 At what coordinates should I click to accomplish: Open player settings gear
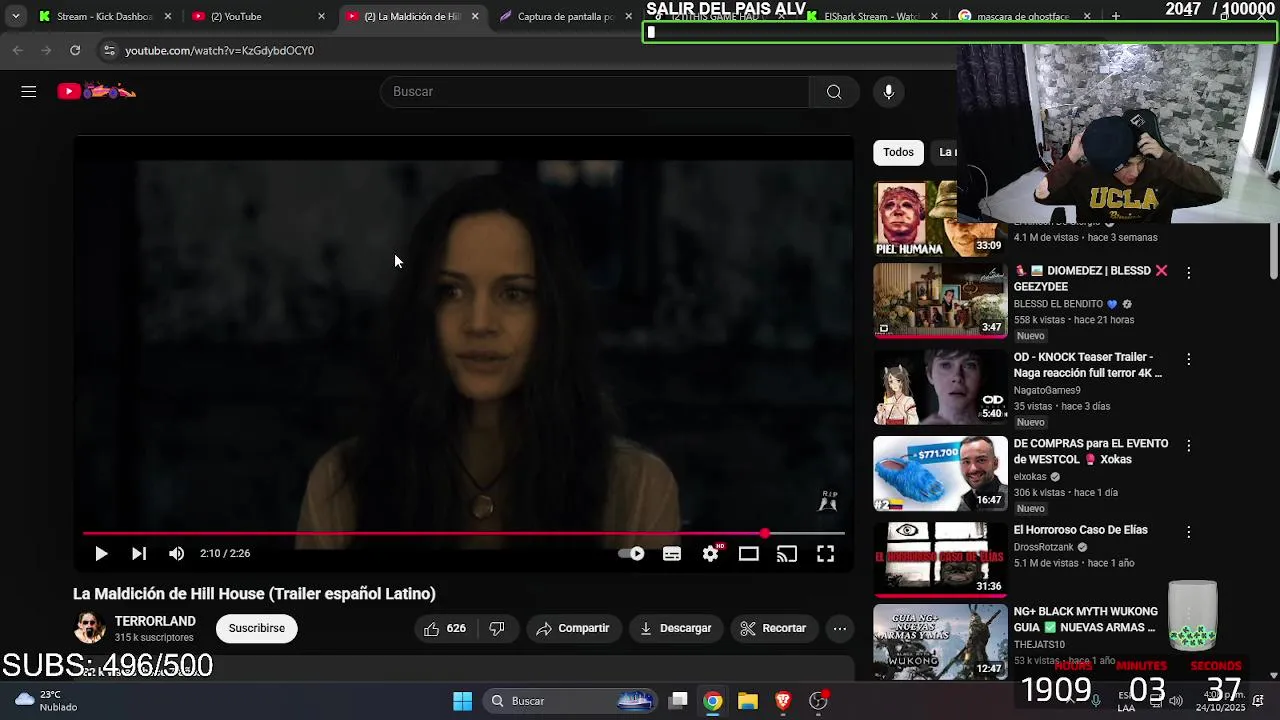(711, 553)
